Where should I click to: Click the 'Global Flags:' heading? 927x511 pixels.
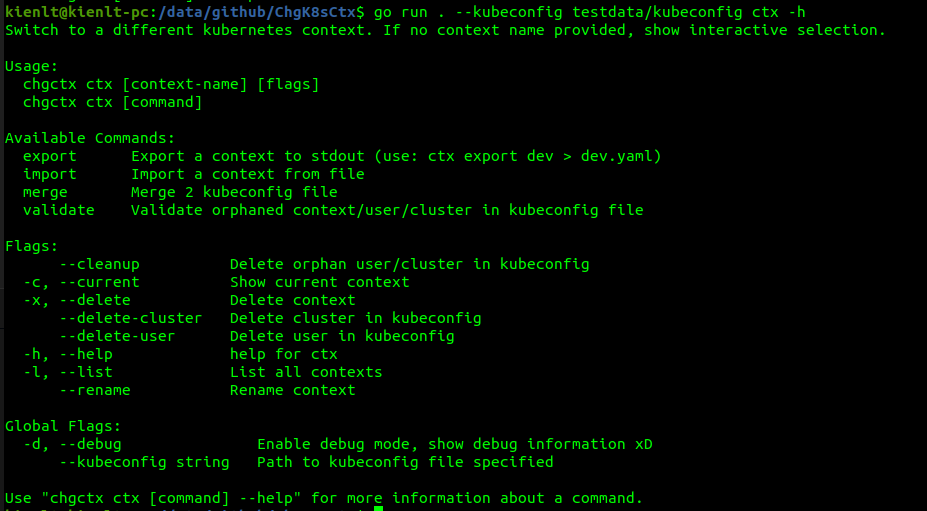coord(63,426)
